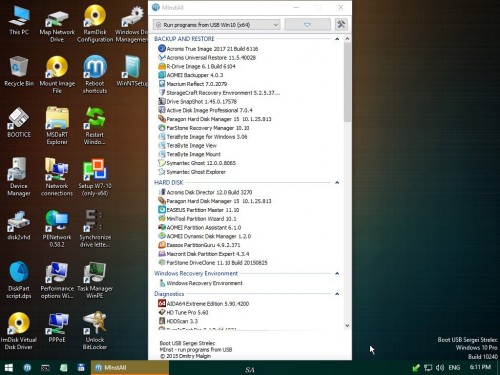Select Macrorit Disk Partition Expert entry
500x375 pixels.
coord(203,254)
